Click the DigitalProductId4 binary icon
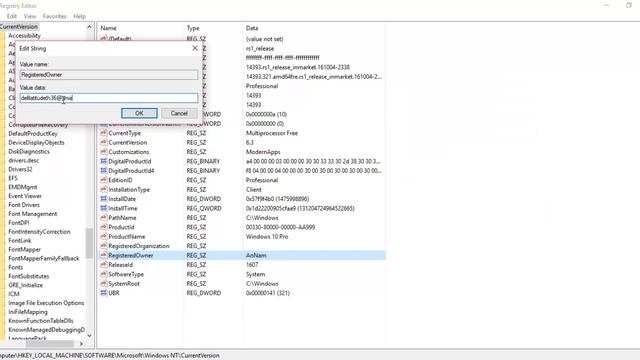The height and width of the screenshot is (360, 640). pos(104,171)
